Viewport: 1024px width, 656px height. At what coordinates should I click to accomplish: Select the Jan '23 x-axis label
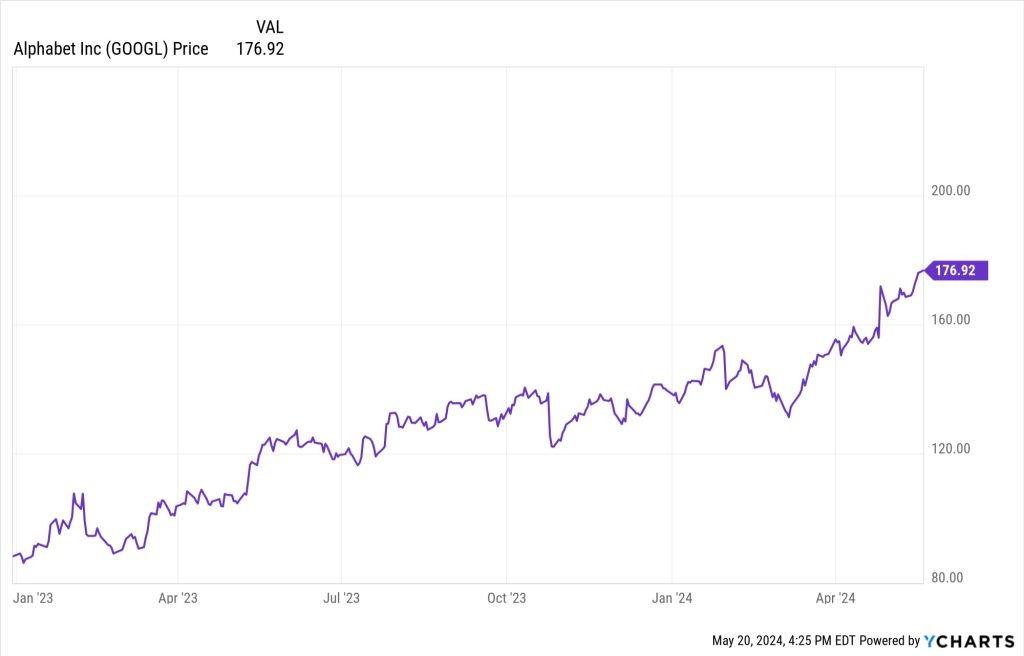click(33, 598)
